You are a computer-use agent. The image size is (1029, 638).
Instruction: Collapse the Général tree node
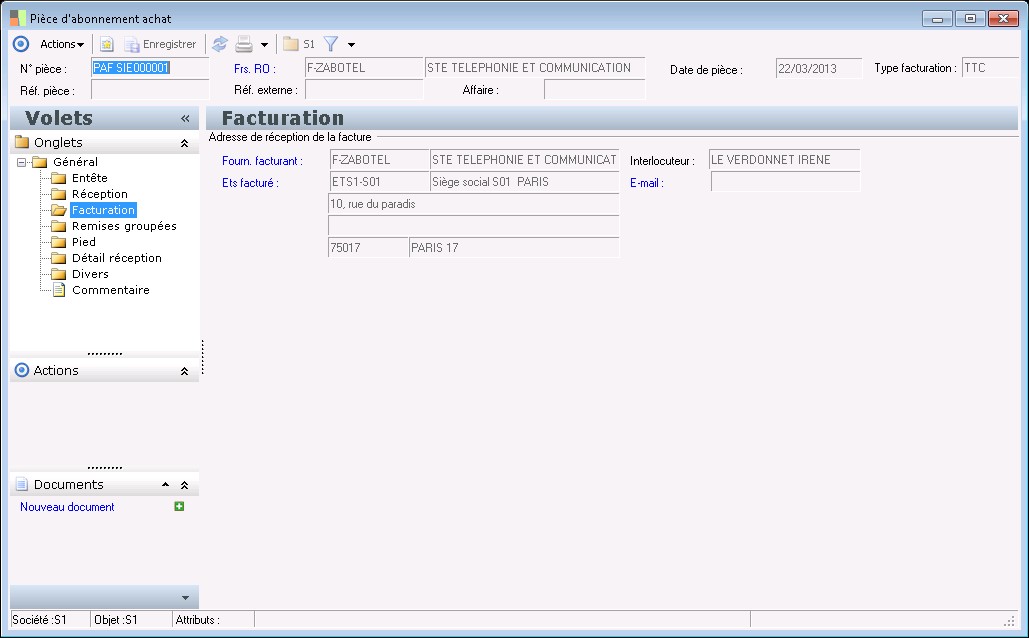[x=22, y=162]
